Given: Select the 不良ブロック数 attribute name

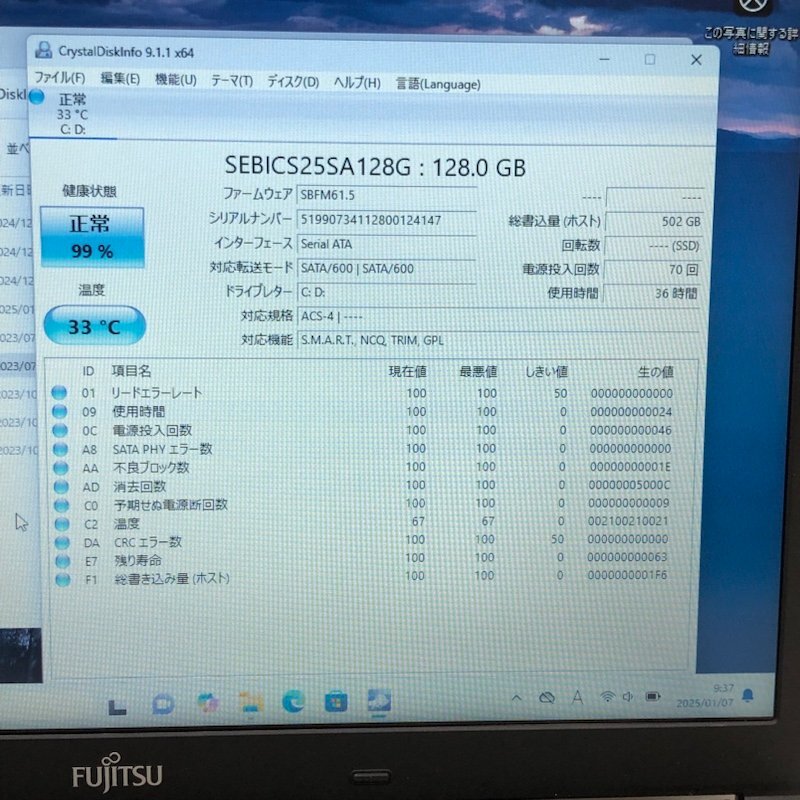Looking at the screenshot, I should coord(151,467).
